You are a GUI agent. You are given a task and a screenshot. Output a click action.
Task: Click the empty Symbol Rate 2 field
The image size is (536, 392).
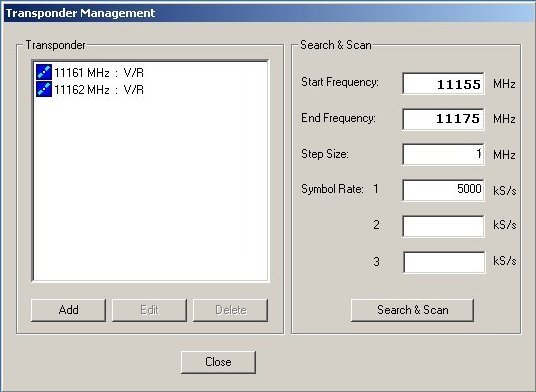coord(443,226)
